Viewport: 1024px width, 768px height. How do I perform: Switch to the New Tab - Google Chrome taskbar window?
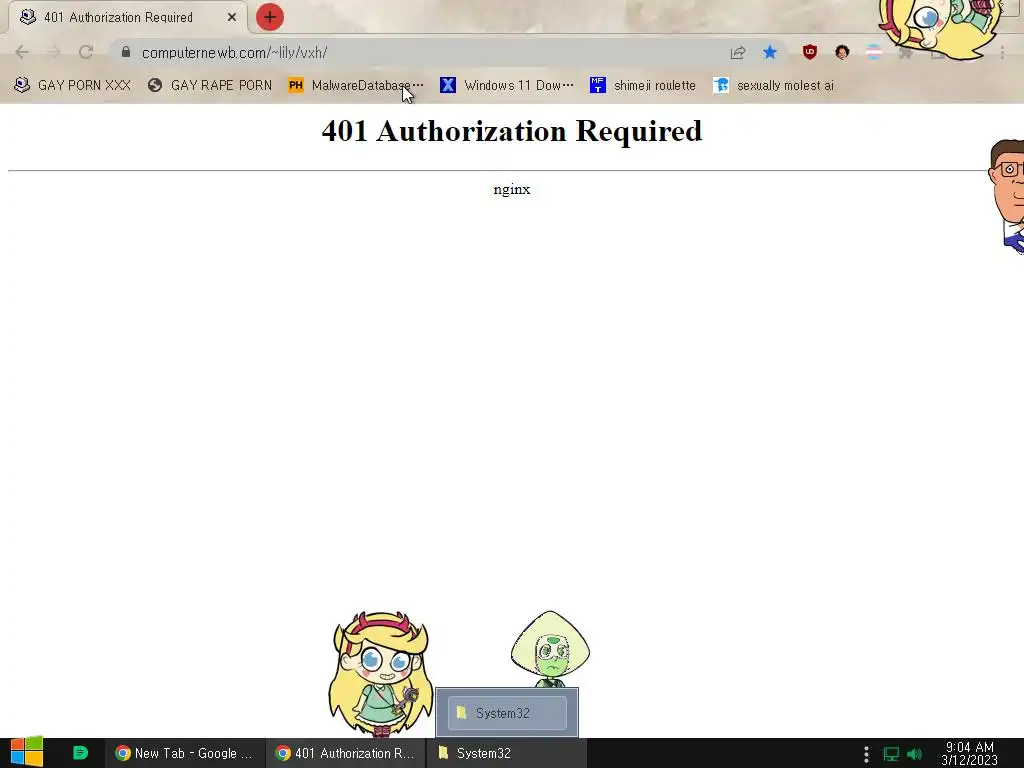tap(185, 753)
